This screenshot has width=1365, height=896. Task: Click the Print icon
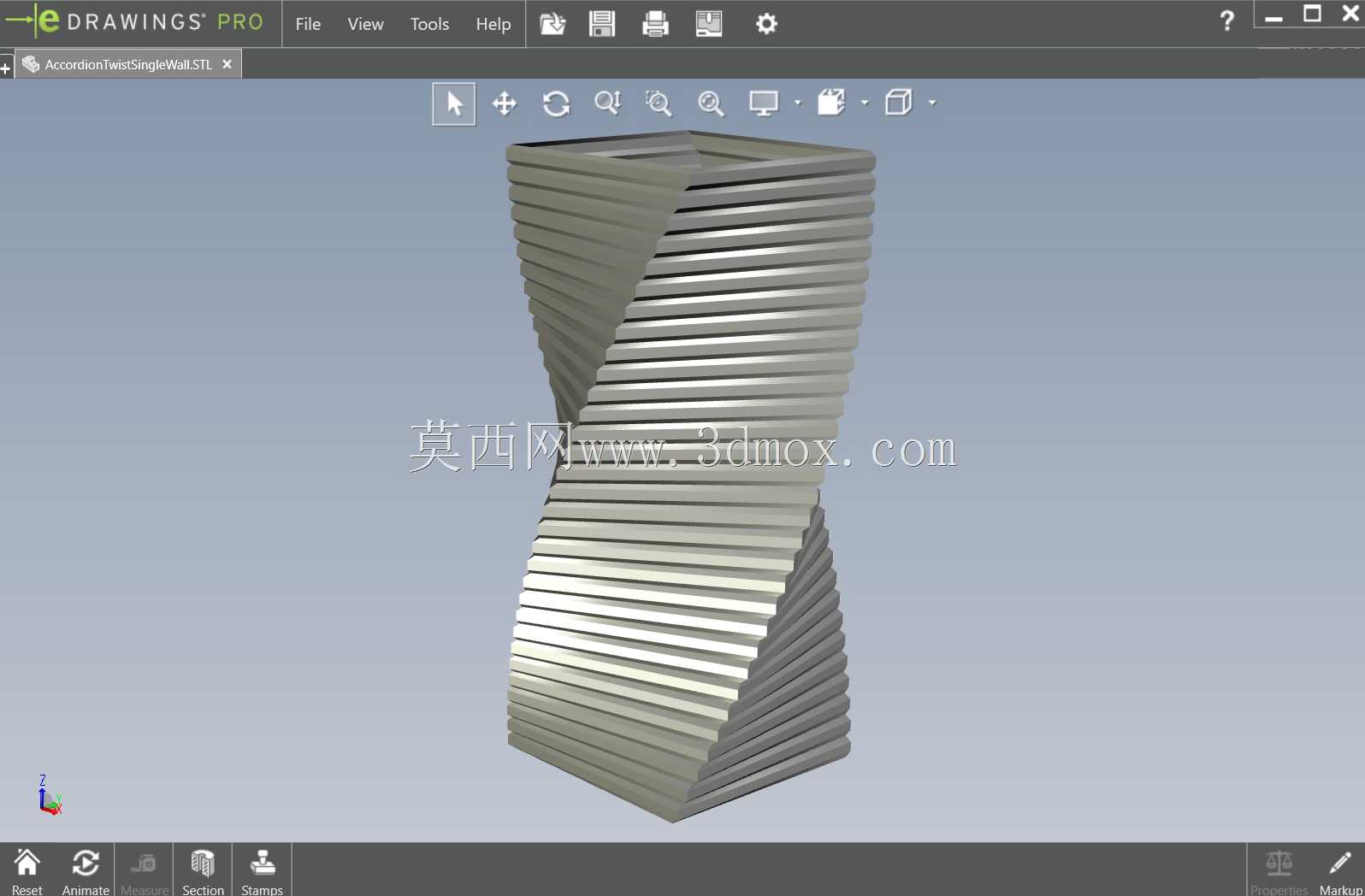[x=655, y=24]
